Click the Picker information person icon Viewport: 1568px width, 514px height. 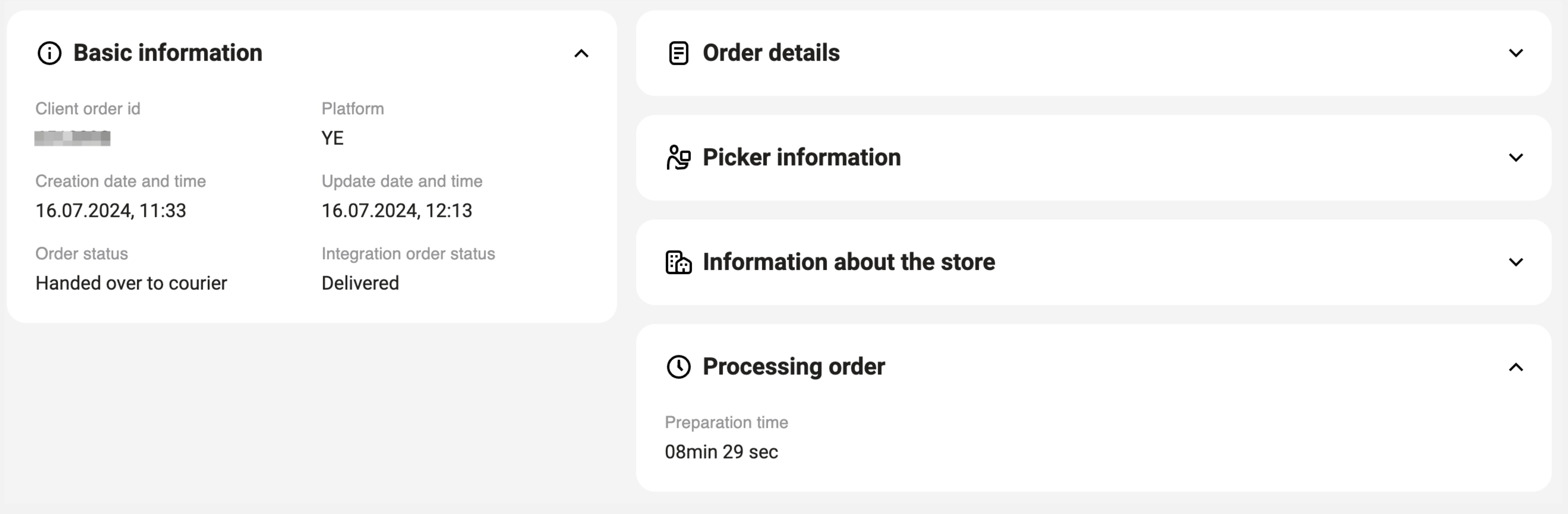pos(678,158)
